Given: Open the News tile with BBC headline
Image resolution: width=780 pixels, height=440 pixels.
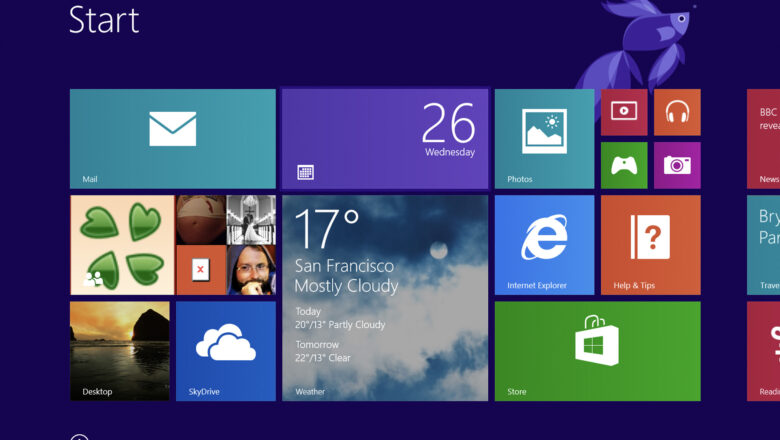Looking at the screenshot, I should pyautogui.click(x=764, y=138).
